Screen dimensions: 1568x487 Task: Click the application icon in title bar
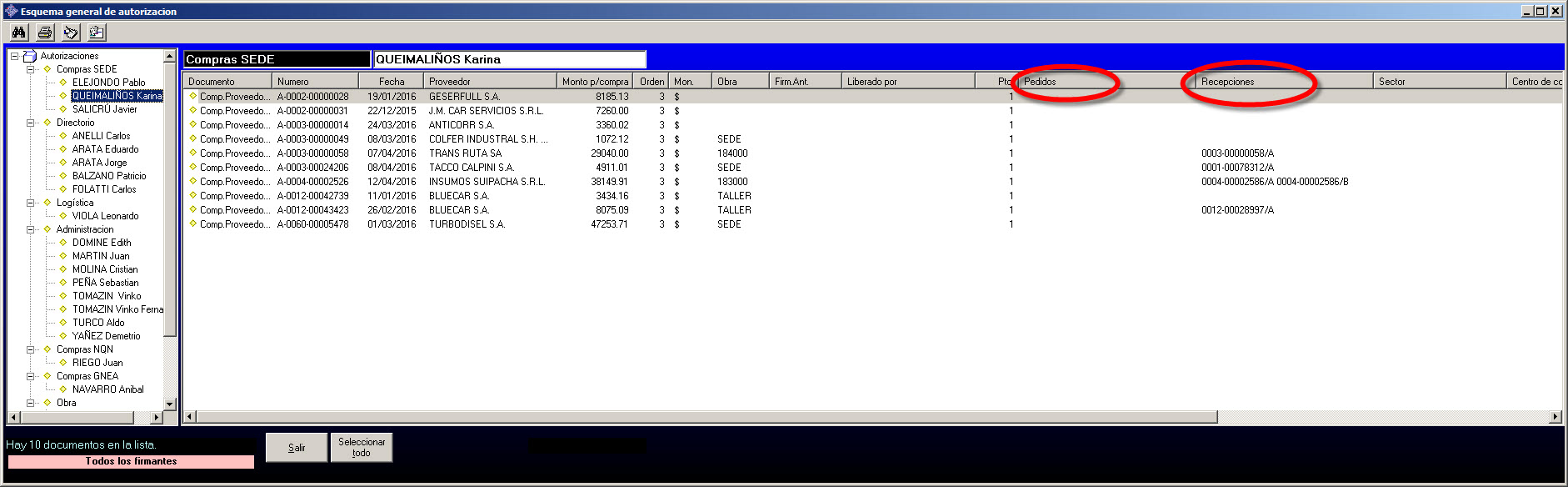(x=11, y=11)
